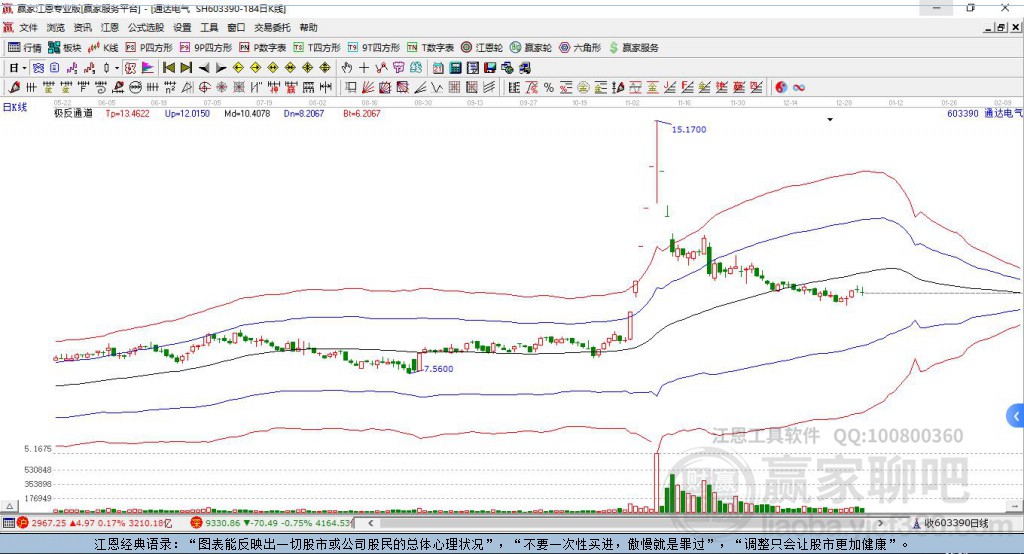Open 赢家服务 service with dollar icon
This screenshot has width=1024, height=554.
(x=633, y=48)
